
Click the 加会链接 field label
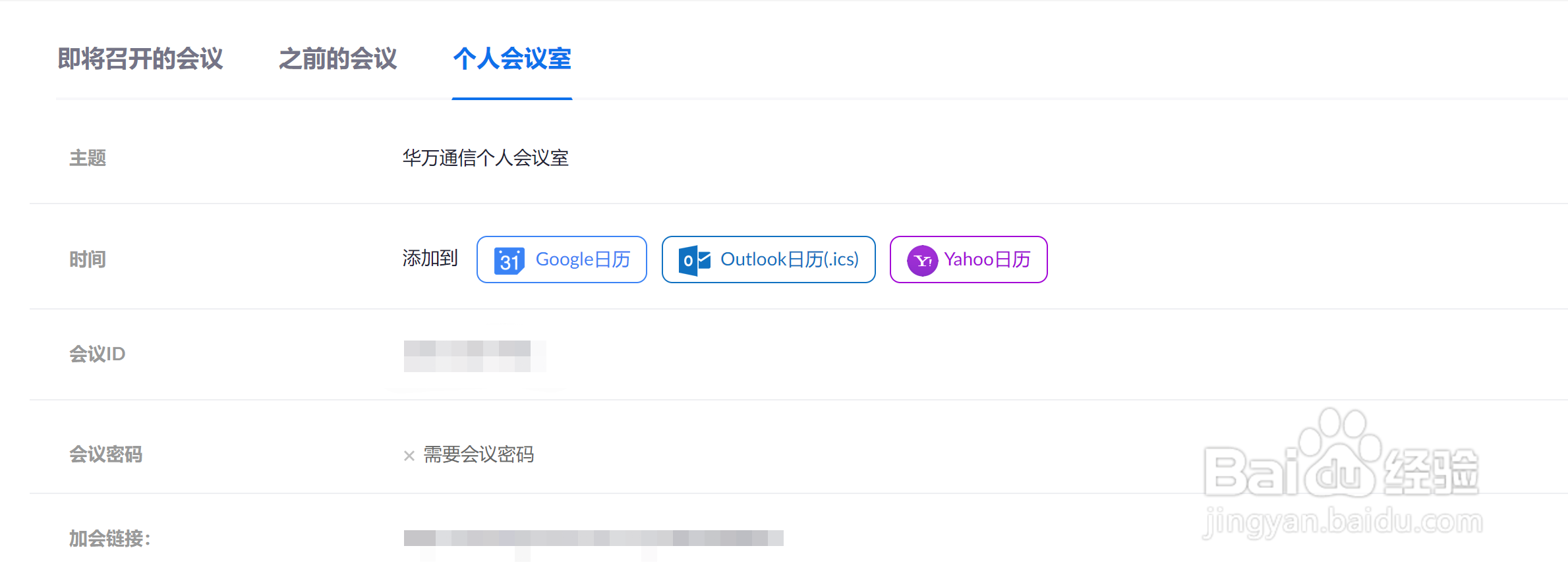pyautogui.click(x=110, y=539)
